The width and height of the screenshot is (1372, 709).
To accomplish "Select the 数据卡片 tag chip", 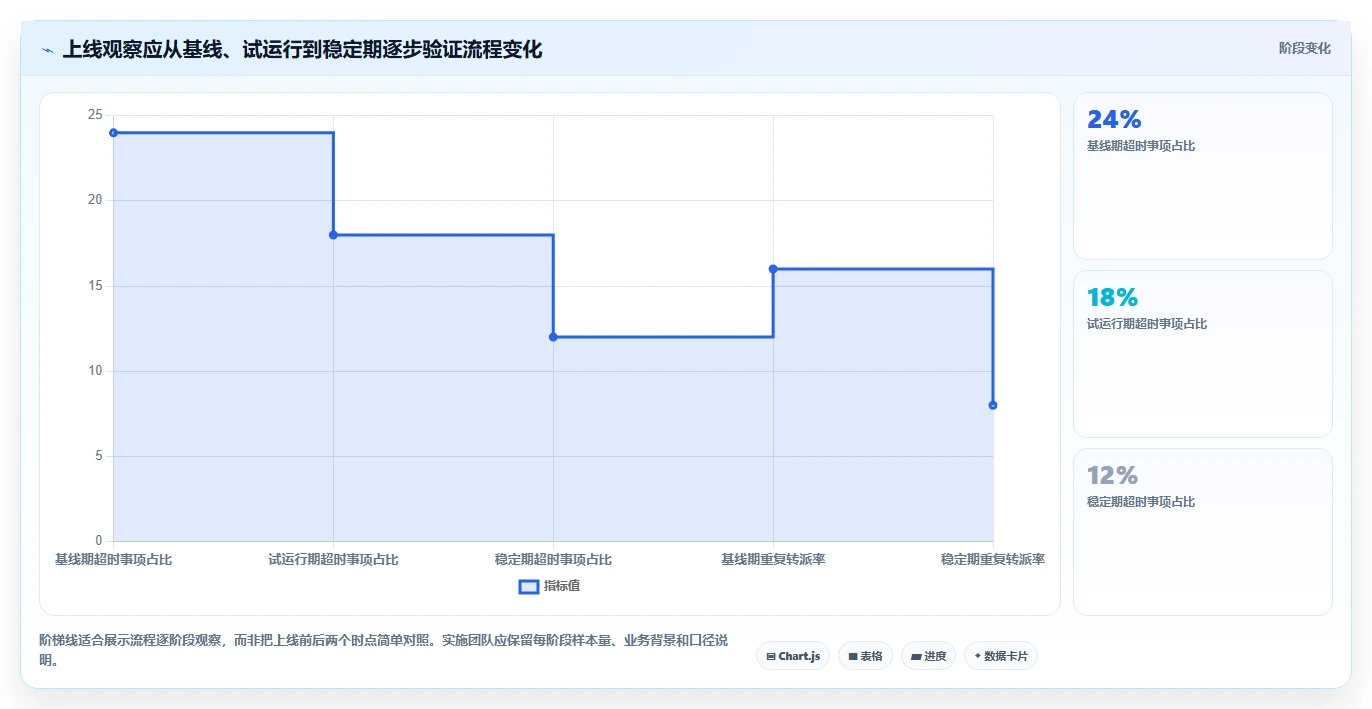I will click(x=1001, y=656).
